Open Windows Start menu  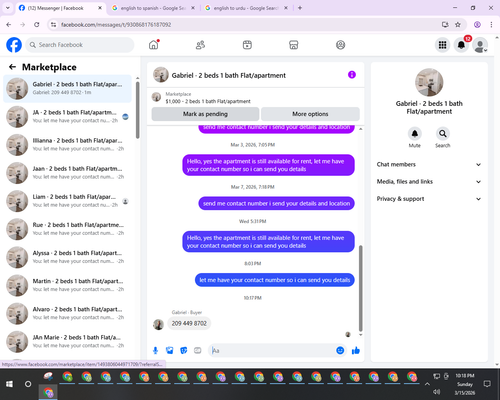(x=9, y=384)
